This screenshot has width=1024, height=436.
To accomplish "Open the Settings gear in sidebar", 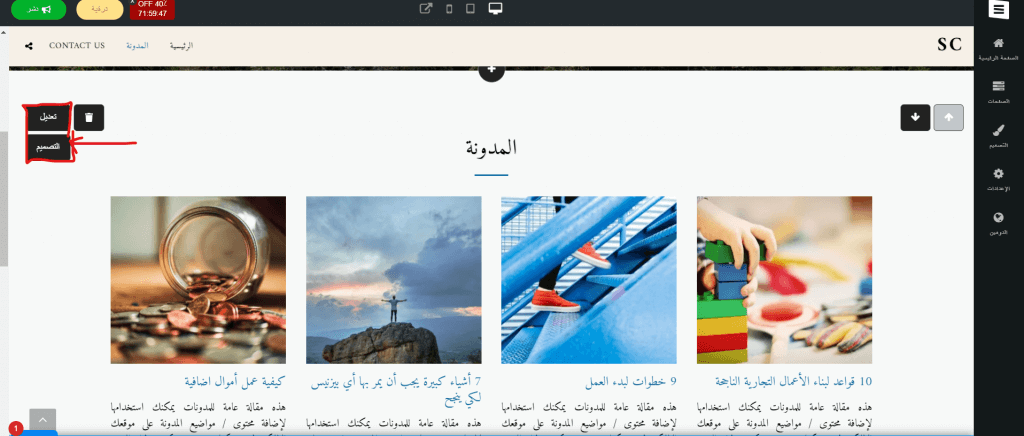I will coord(997,178).
